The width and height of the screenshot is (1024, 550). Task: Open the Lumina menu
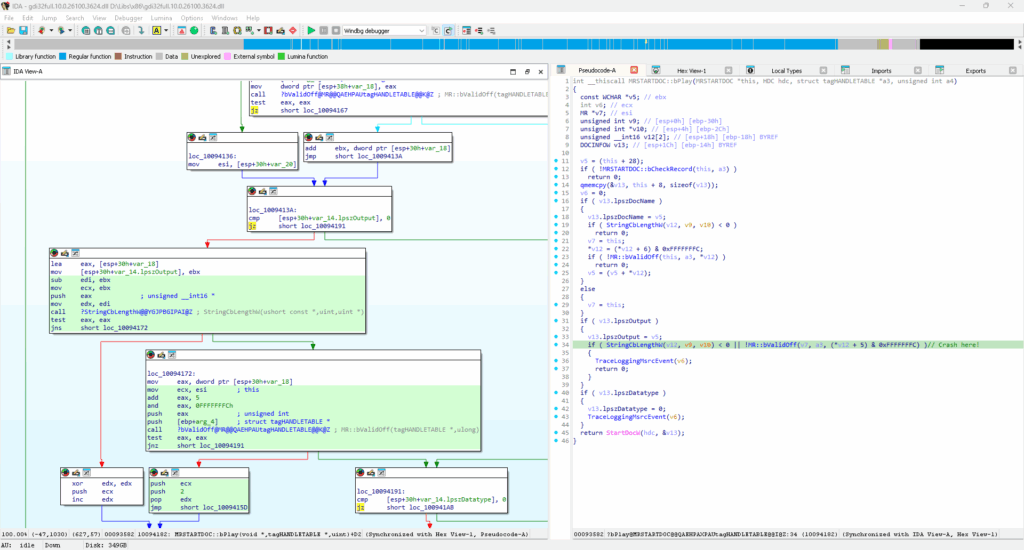160,18
